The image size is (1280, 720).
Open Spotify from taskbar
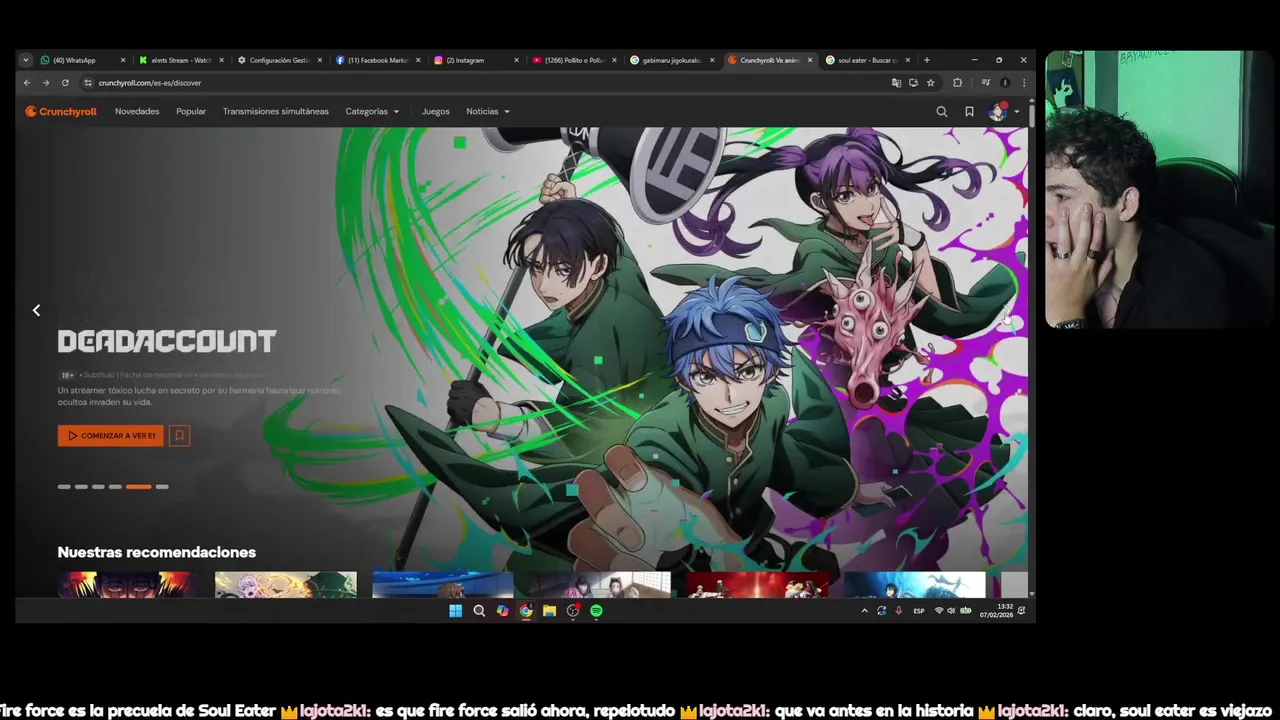[596, 611]
